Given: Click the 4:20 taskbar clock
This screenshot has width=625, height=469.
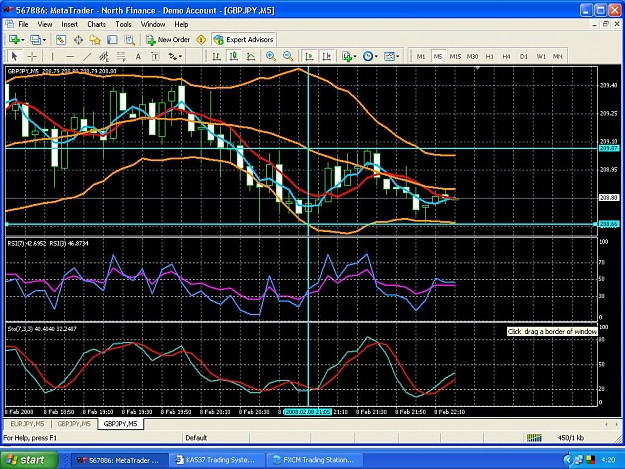Looking at the screenshot, I should pos(608,460).
